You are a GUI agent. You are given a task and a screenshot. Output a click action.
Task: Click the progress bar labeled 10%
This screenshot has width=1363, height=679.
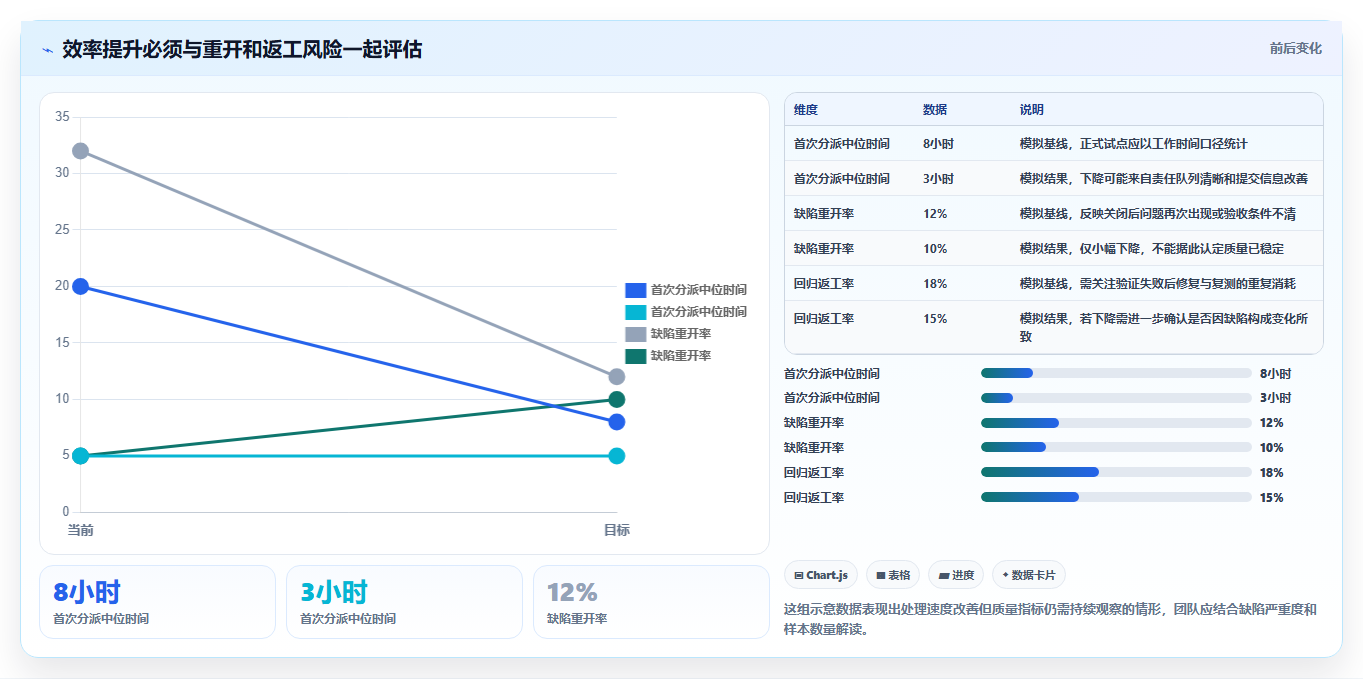(1116, 447)
